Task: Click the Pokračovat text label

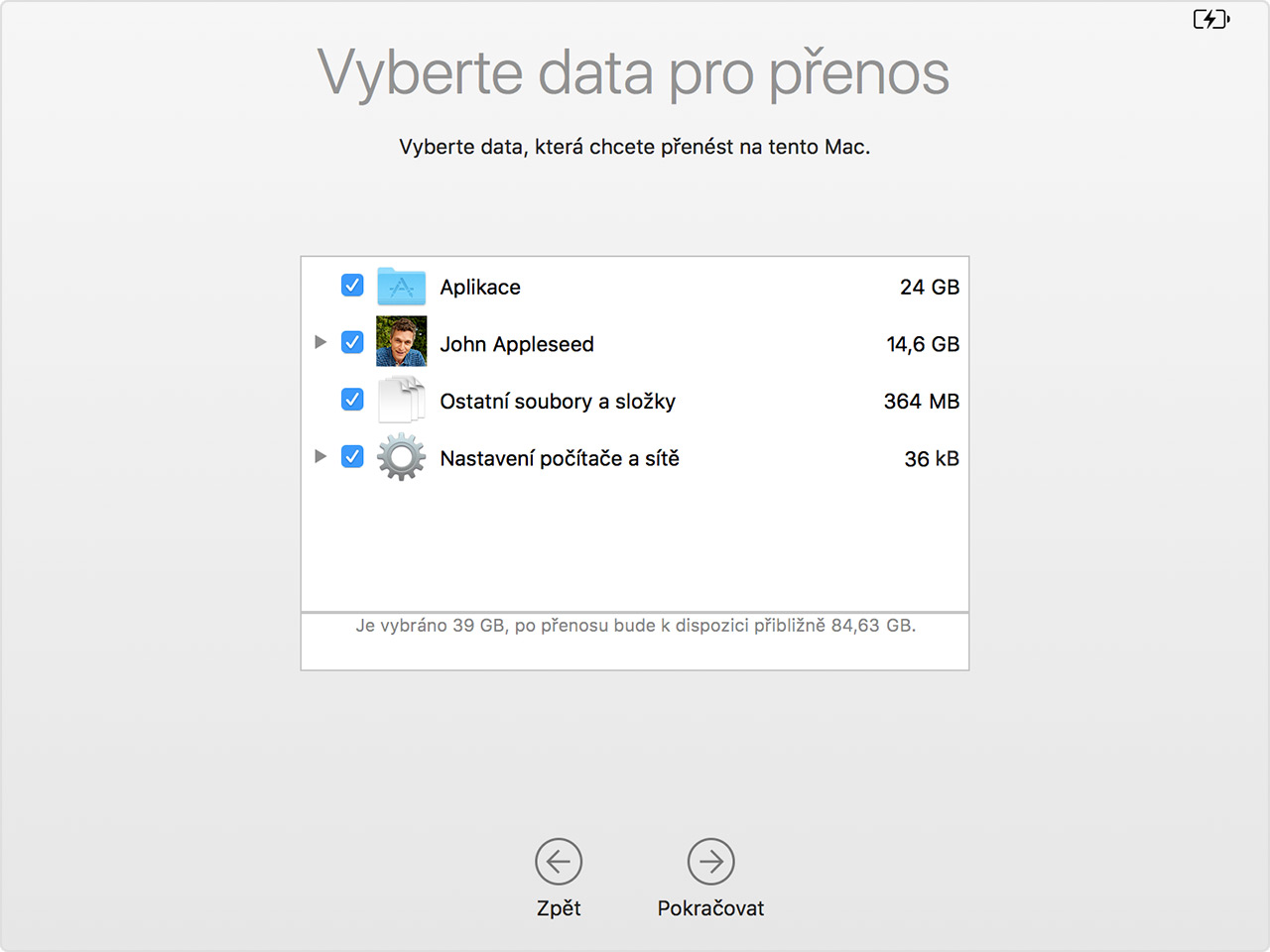Action: click(x=710, y=908)
